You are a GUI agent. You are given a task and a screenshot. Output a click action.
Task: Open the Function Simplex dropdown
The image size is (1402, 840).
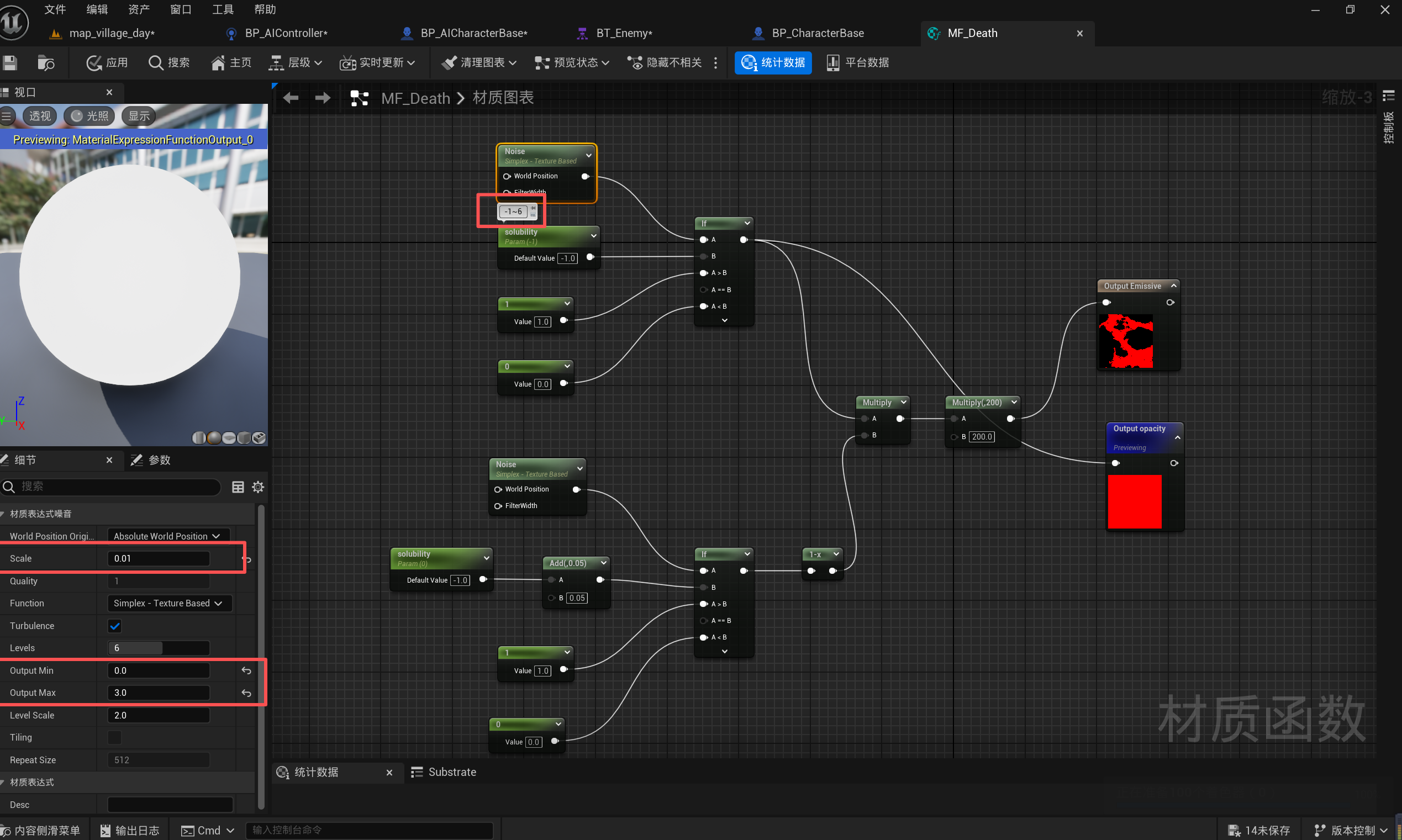(x=168, y=603)
